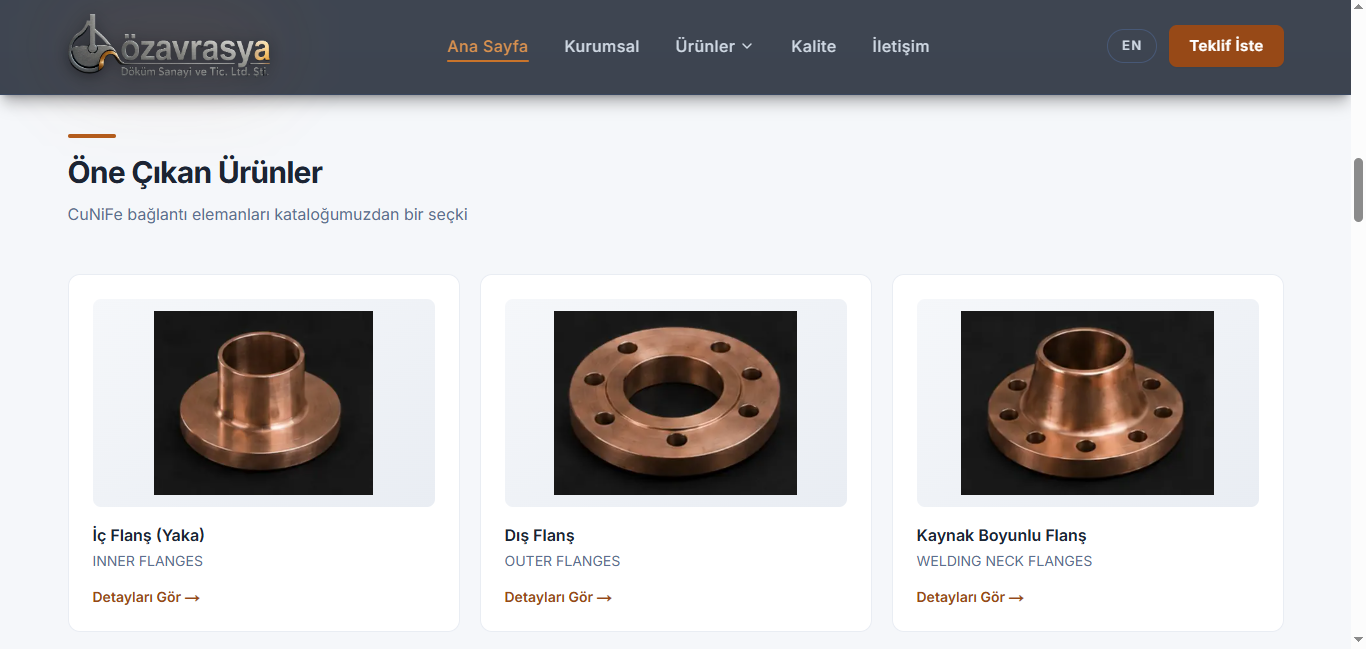
Task: Click the Özavrasya logo in the header
Action: pyautogui.click(x=170, y=46)
